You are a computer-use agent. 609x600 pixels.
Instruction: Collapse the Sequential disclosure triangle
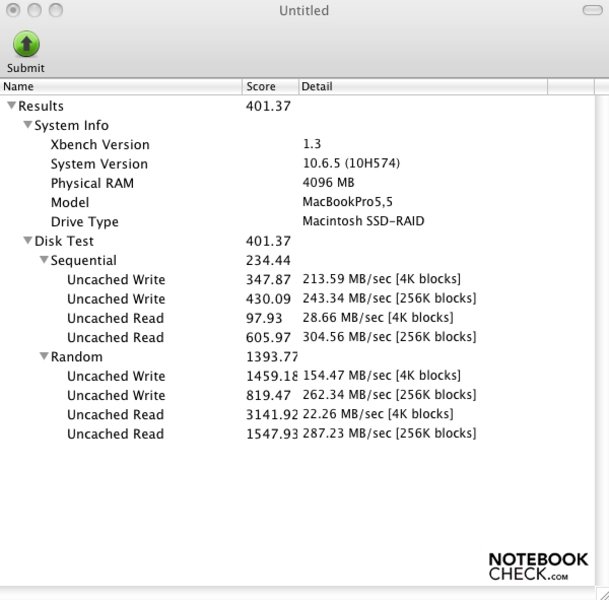click(x=44, y=259)
